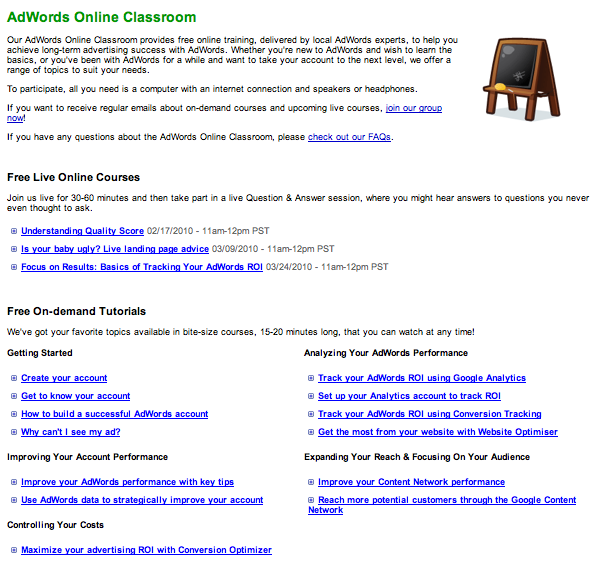The image size is (594, 568).
Task: Expand plus icon by Website Optimiser link
Action: pyautogui.click(x=311, y=432)
